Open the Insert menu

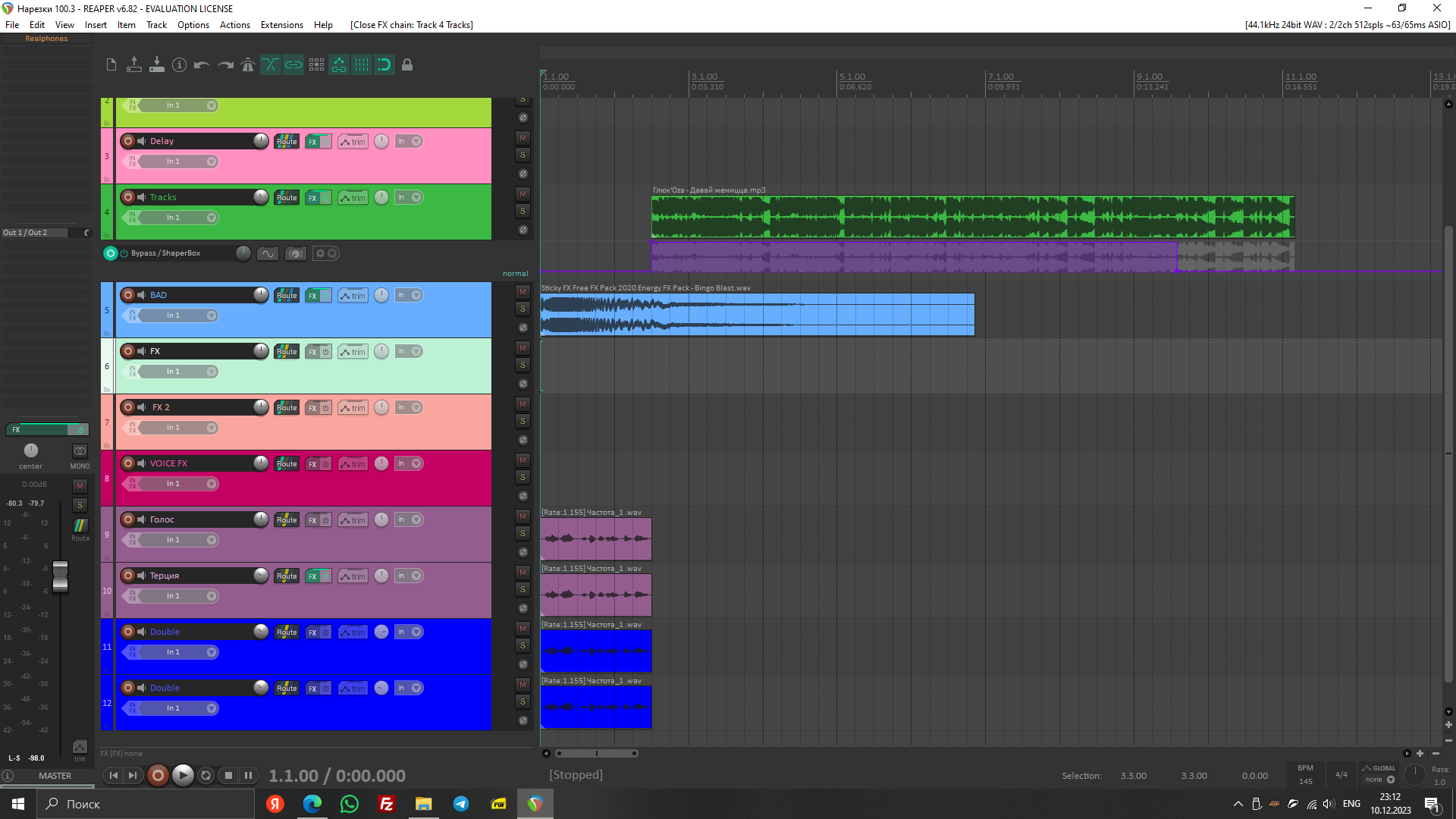(x=96, y=25)
